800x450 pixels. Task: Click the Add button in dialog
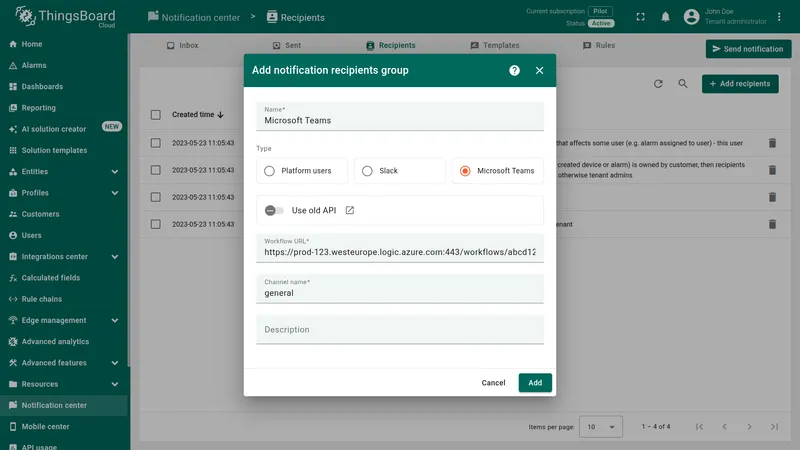tap(535, 383)
